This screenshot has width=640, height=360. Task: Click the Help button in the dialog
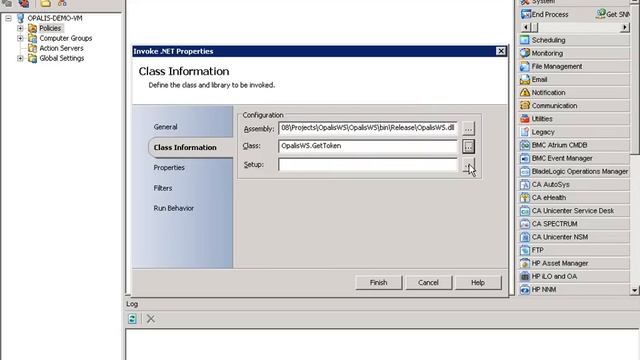click(x=478, y=282)
